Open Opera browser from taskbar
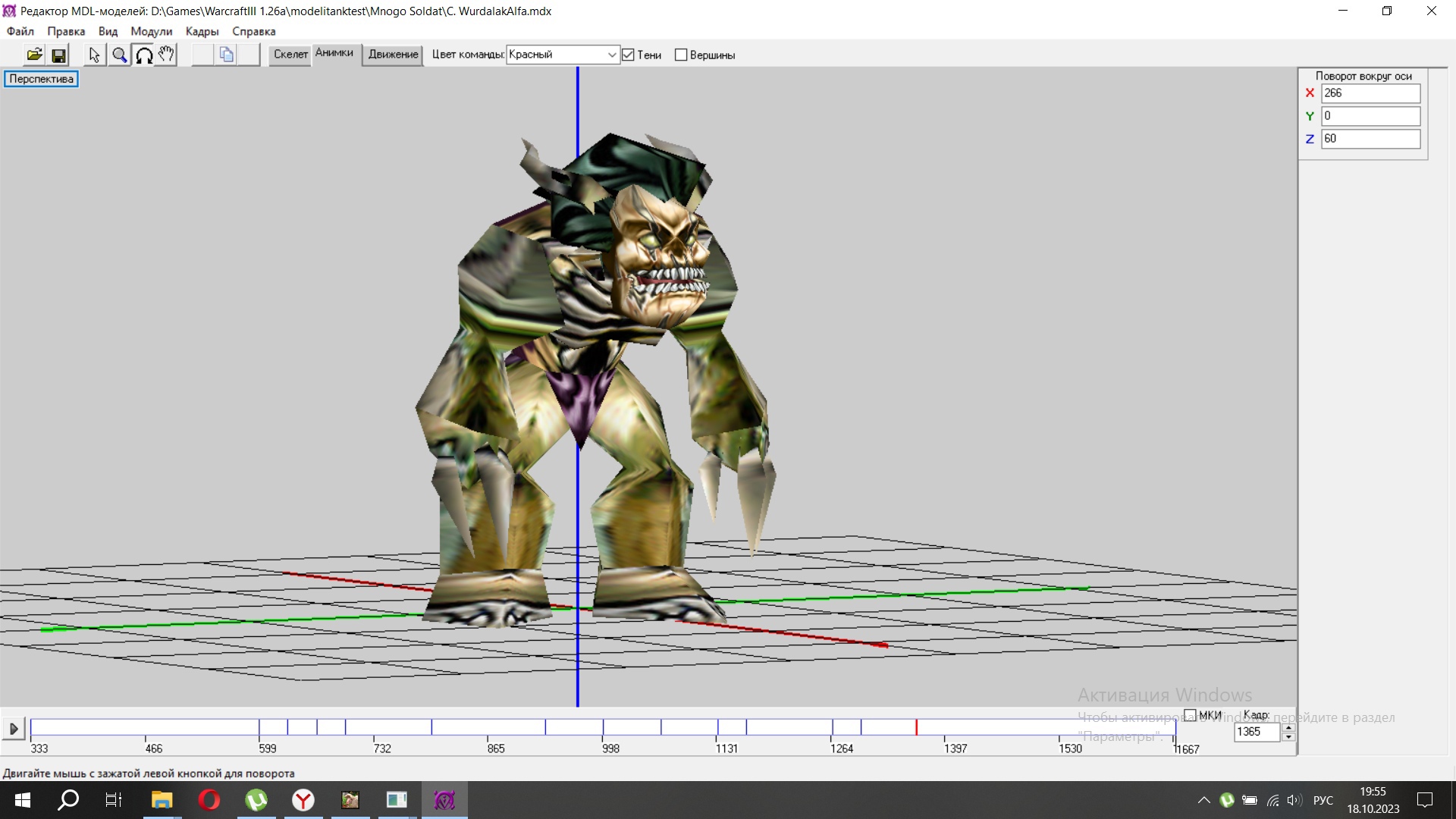Viewport: 1456px width, 819px height. [x=209, y=800]
